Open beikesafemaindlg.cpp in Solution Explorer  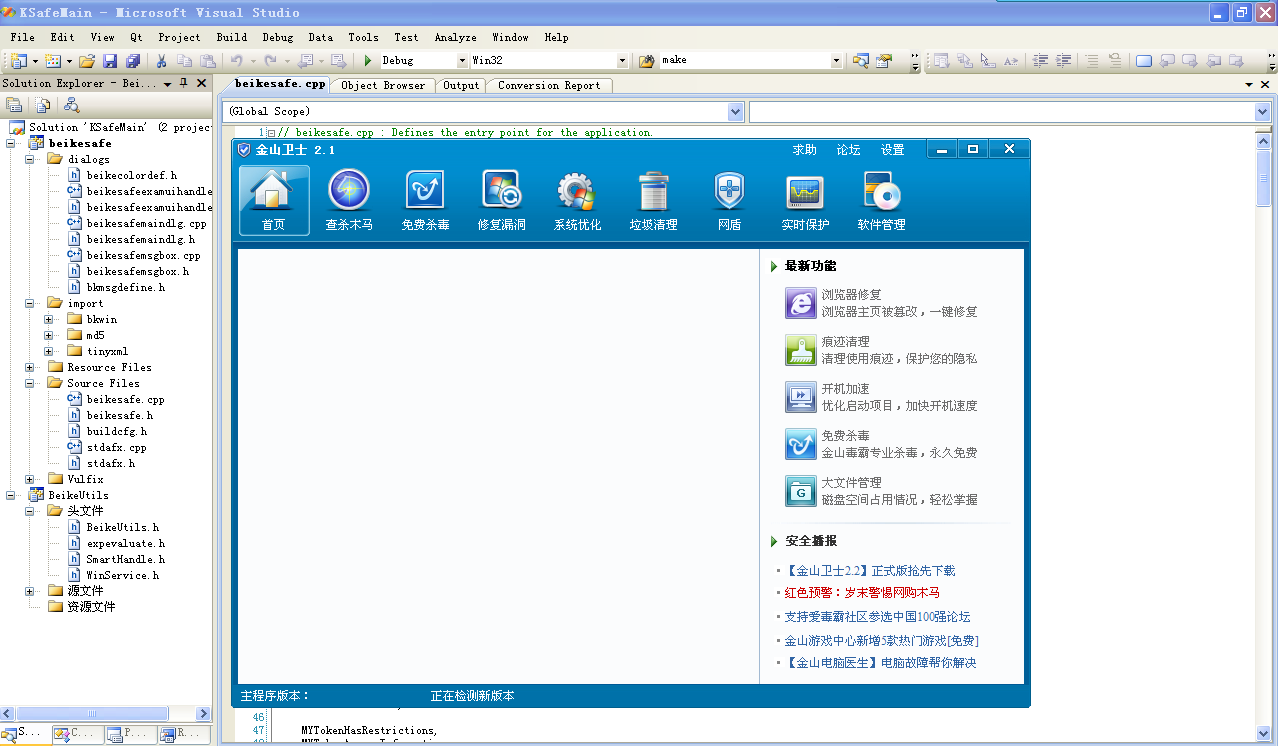[x=146, y=224]
